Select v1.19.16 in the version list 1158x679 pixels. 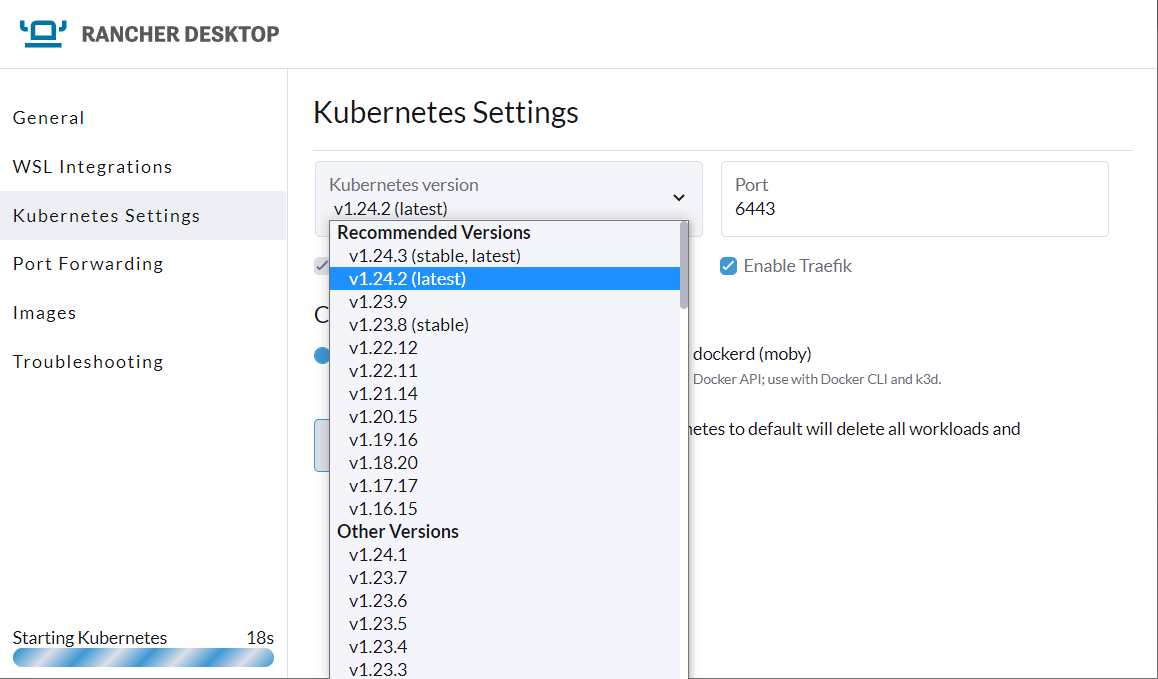point(504,440)
